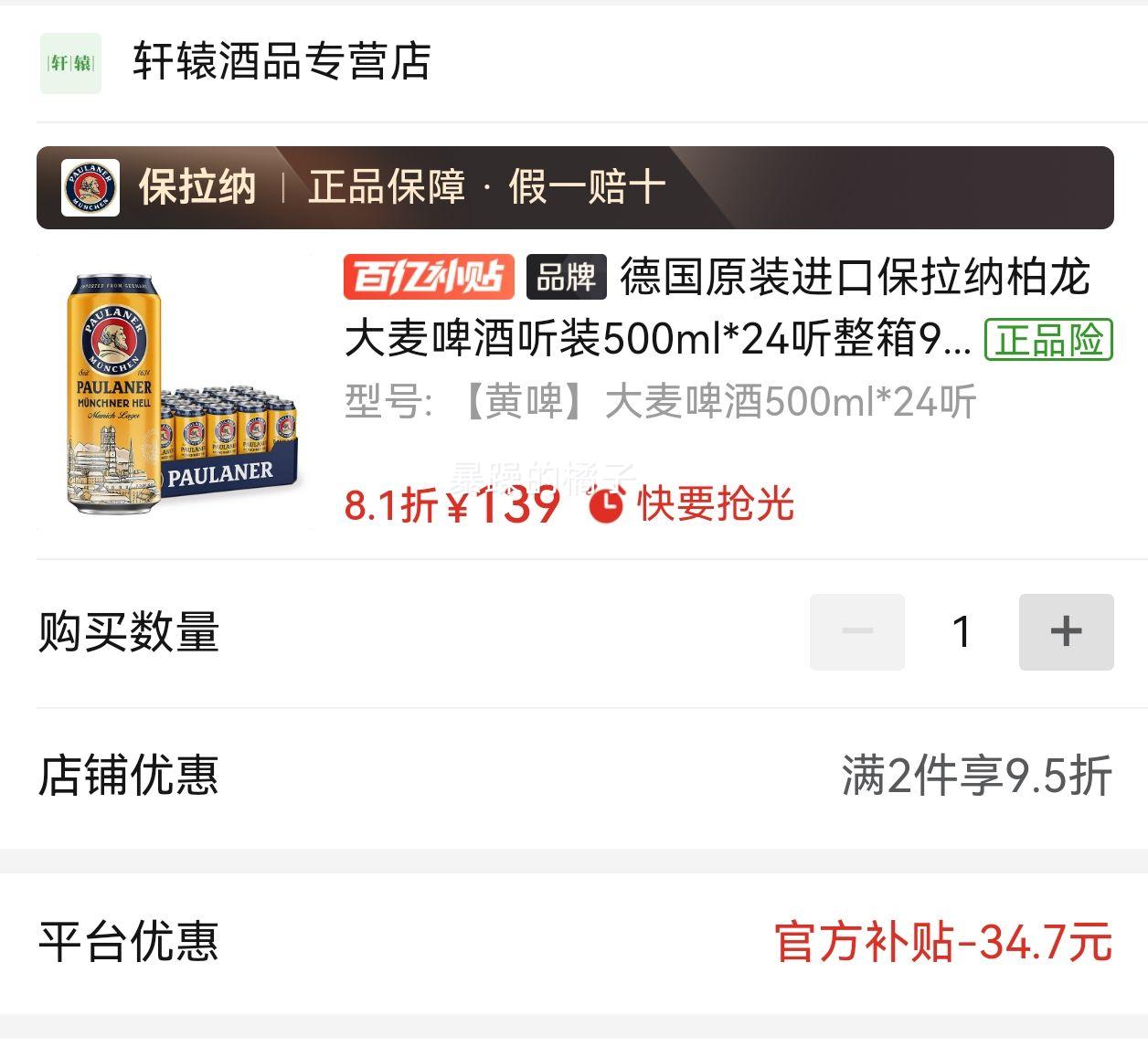Tap the red clock icon beside 快要抢光
Screen dimensions: 1148x1047
tap(606, 504)
